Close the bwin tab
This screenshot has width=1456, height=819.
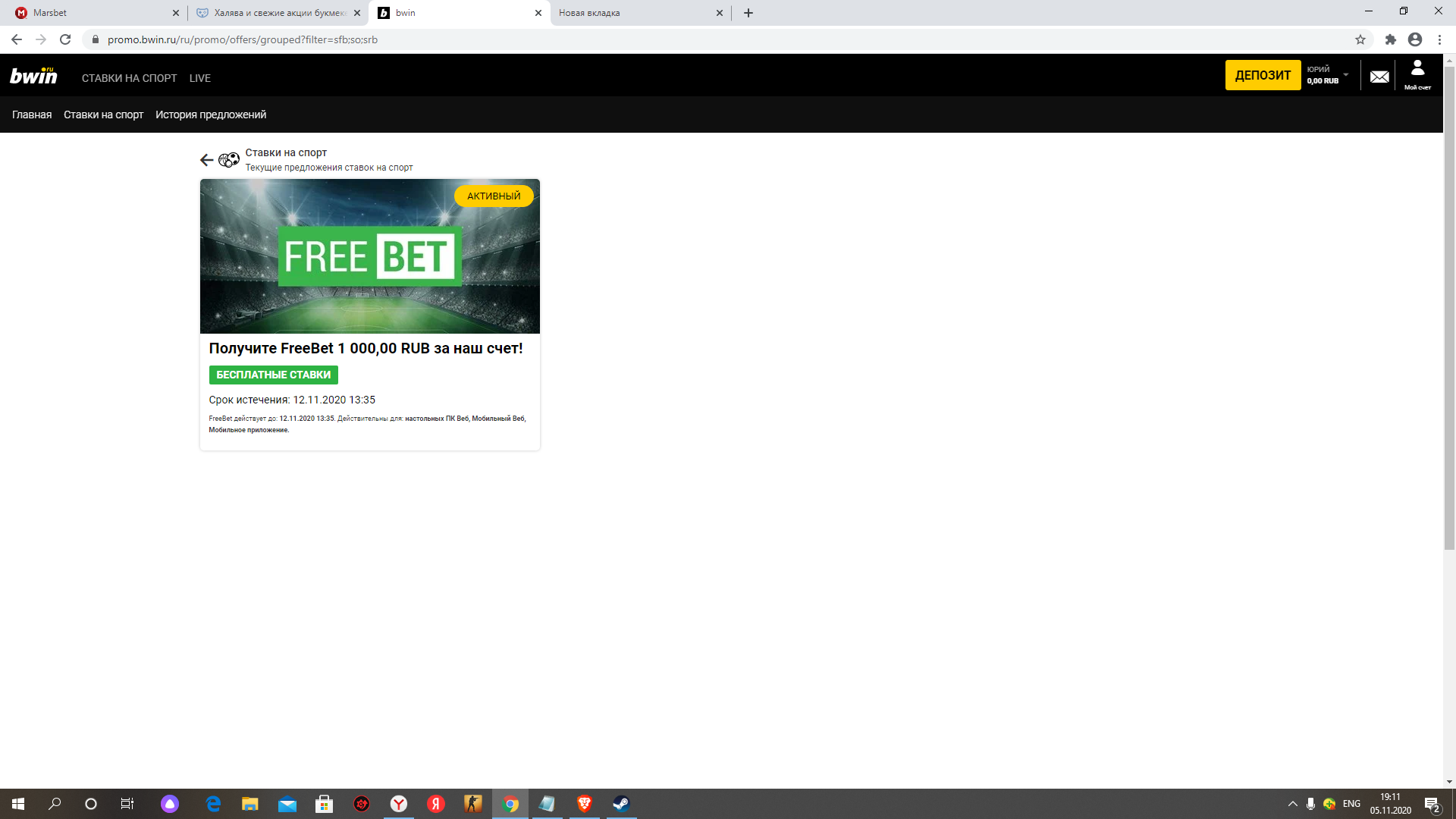pyautogui.click(x=538, y=13)
